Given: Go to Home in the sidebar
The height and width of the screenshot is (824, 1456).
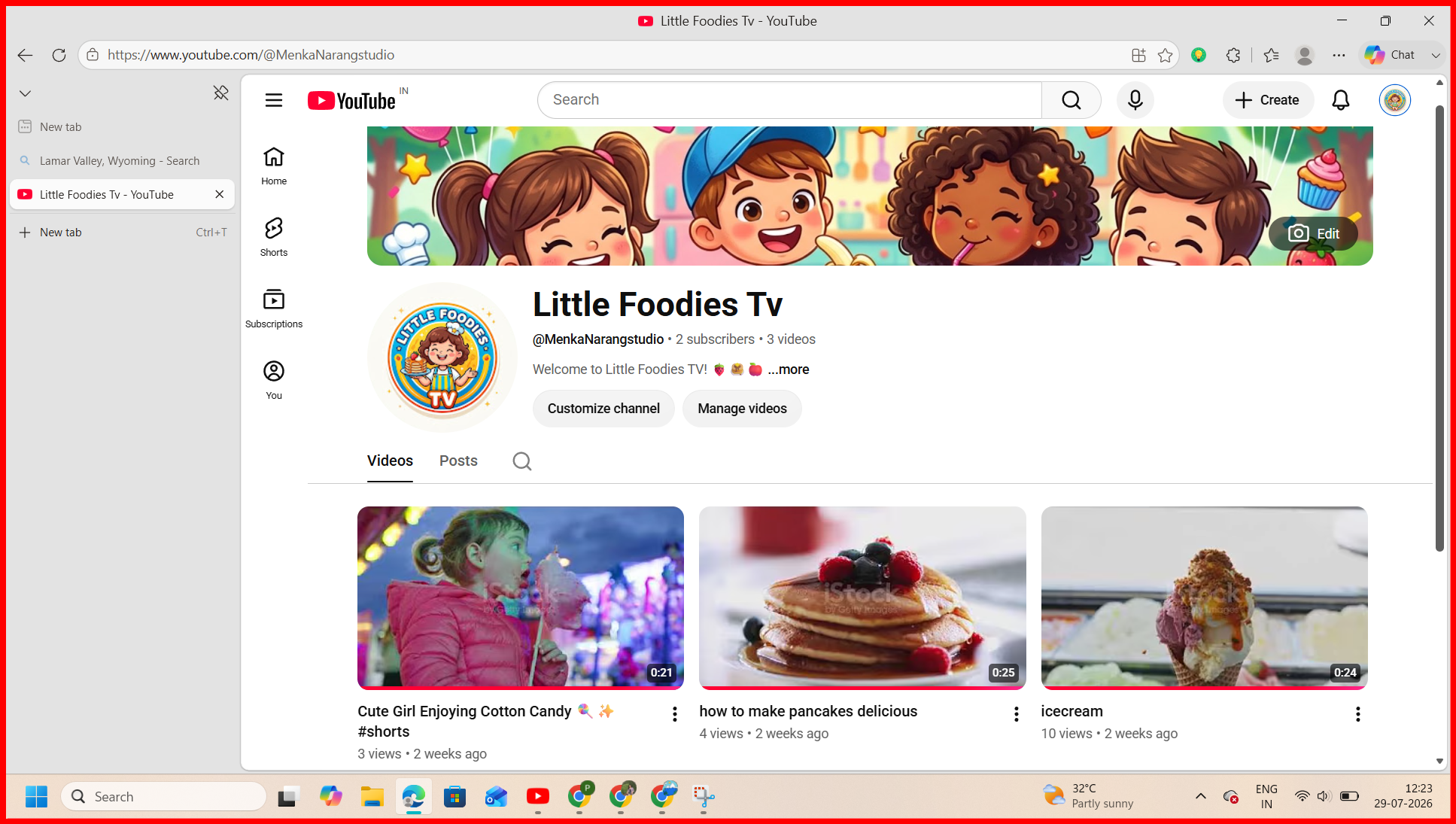Looking at the screenshot, I should [274, 166].
